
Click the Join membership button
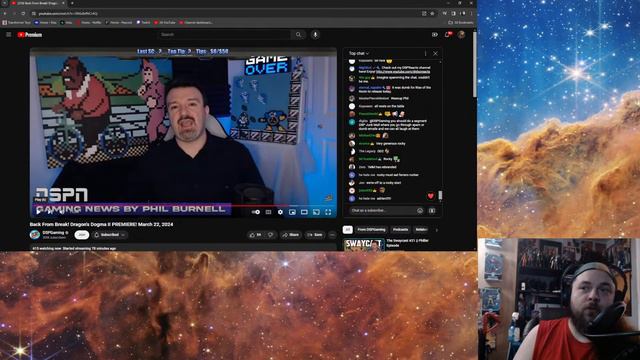click(82, 235)
